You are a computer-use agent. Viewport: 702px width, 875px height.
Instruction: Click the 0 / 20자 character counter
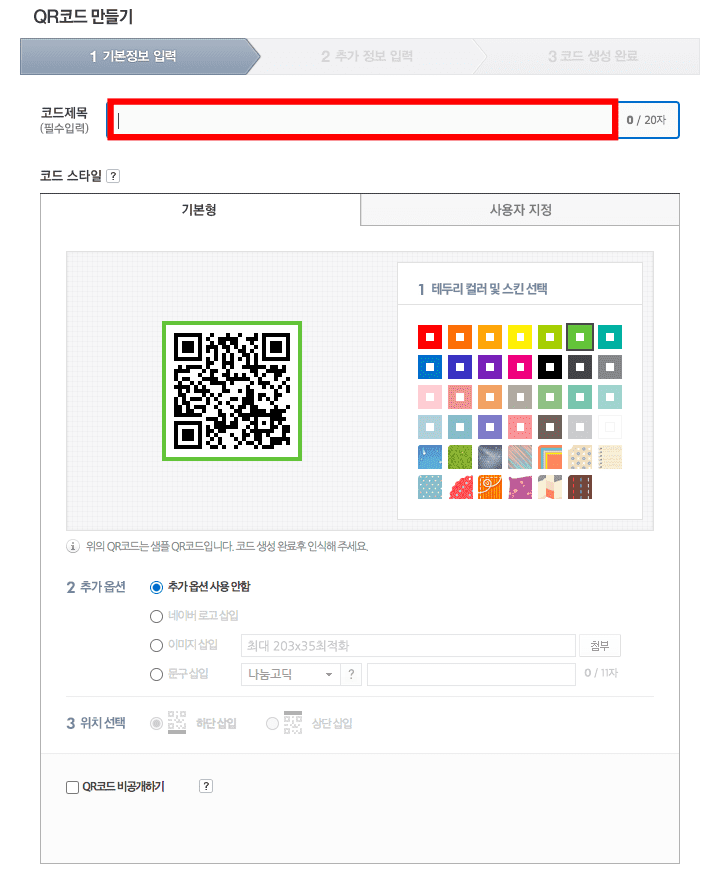[646, 120]
